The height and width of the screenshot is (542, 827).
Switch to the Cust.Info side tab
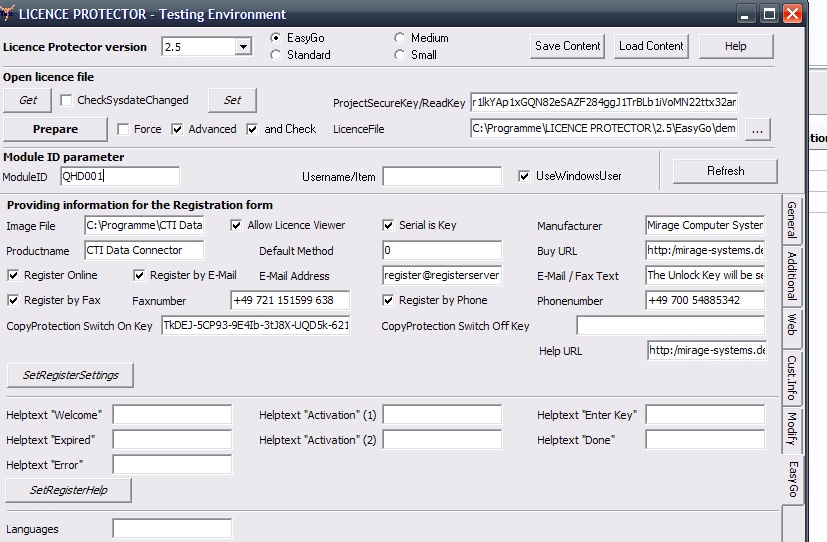792,377
